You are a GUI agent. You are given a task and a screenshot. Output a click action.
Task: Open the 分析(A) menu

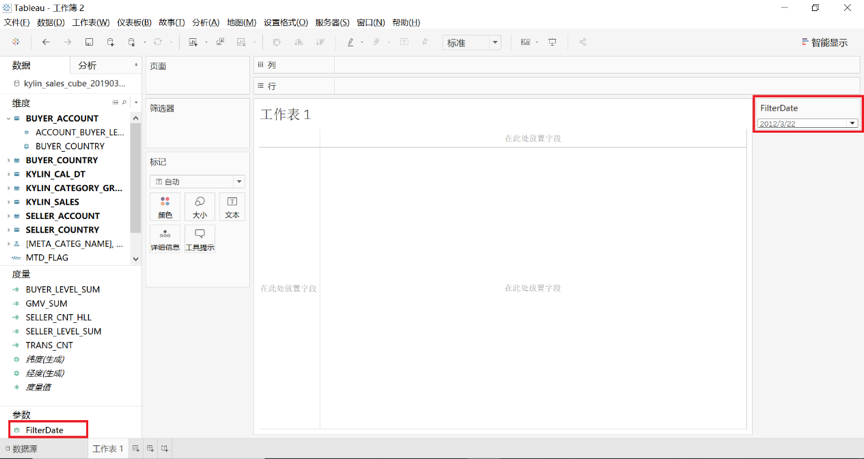pos(205,22)
